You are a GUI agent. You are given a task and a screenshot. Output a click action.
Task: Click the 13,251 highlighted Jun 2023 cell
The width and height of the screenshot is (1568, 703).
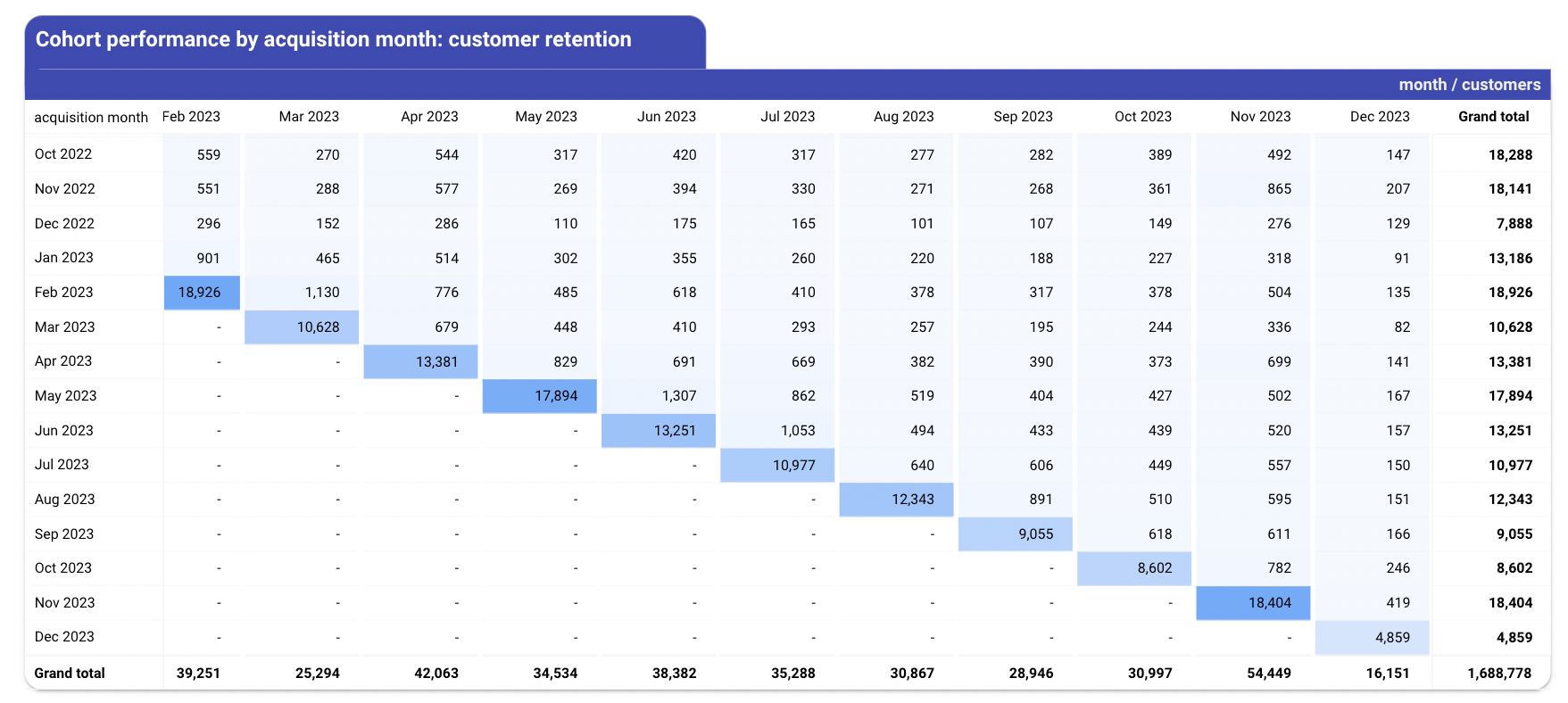659,431
